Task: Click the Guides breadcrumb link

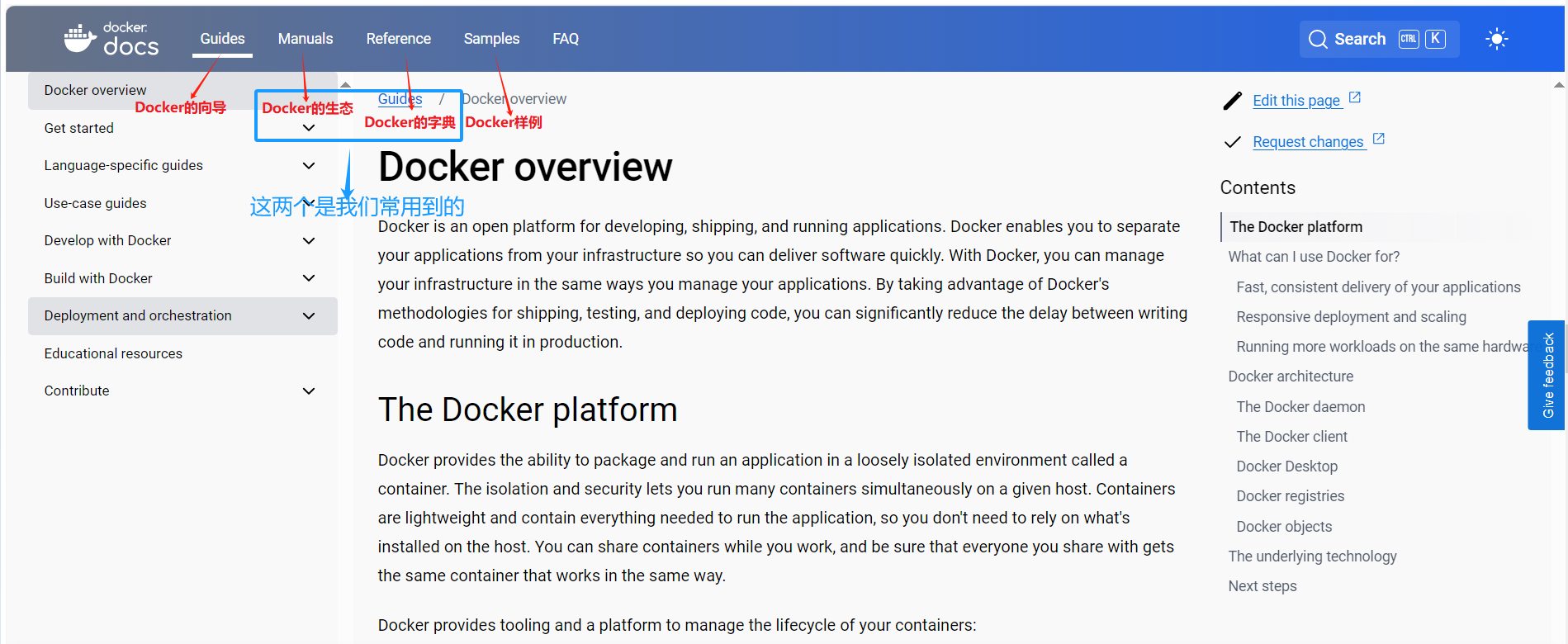Action: (400, 99)
